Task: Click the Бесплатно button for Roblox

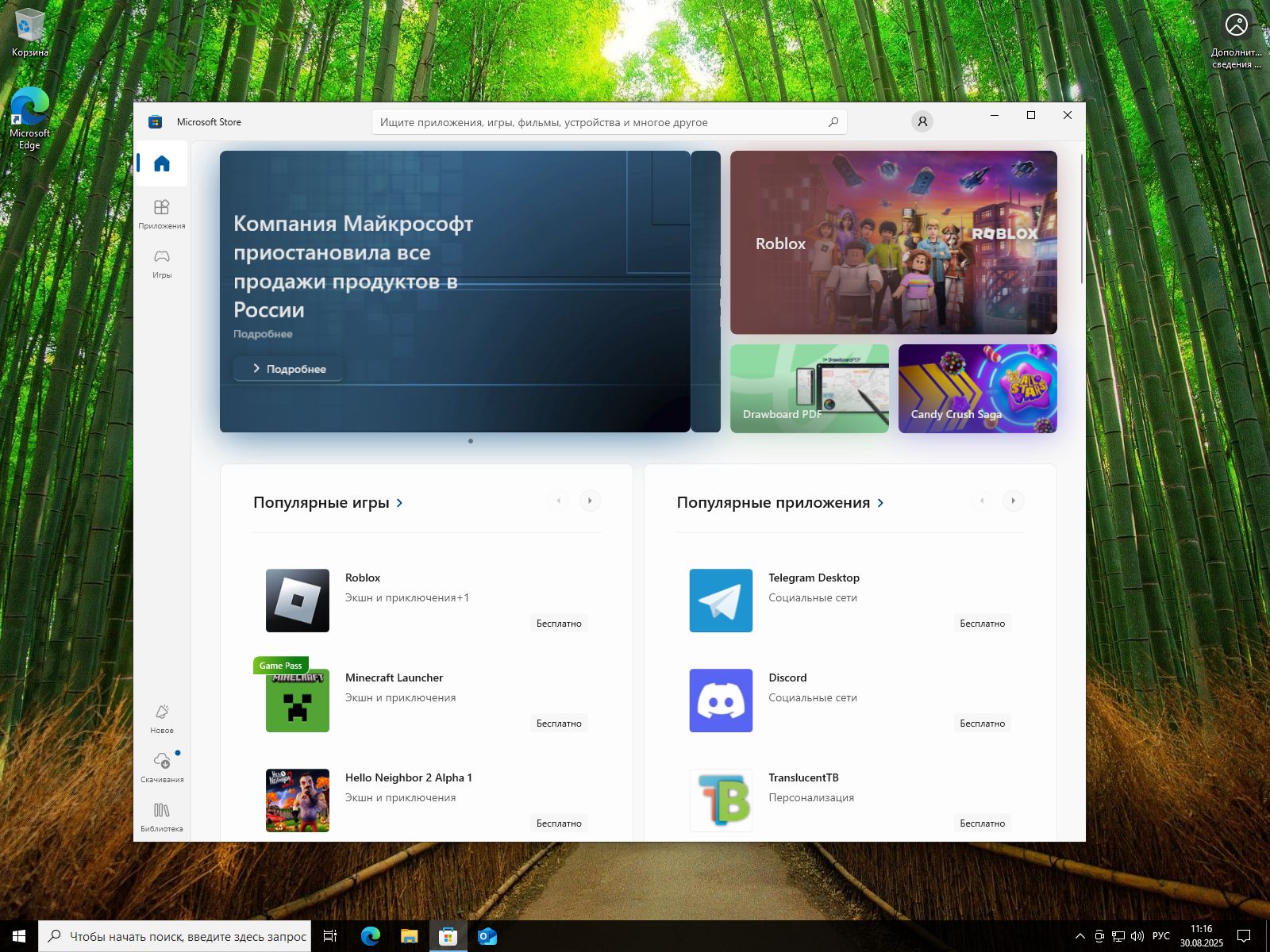Action: pyautogui.click(x=559, y=624)
